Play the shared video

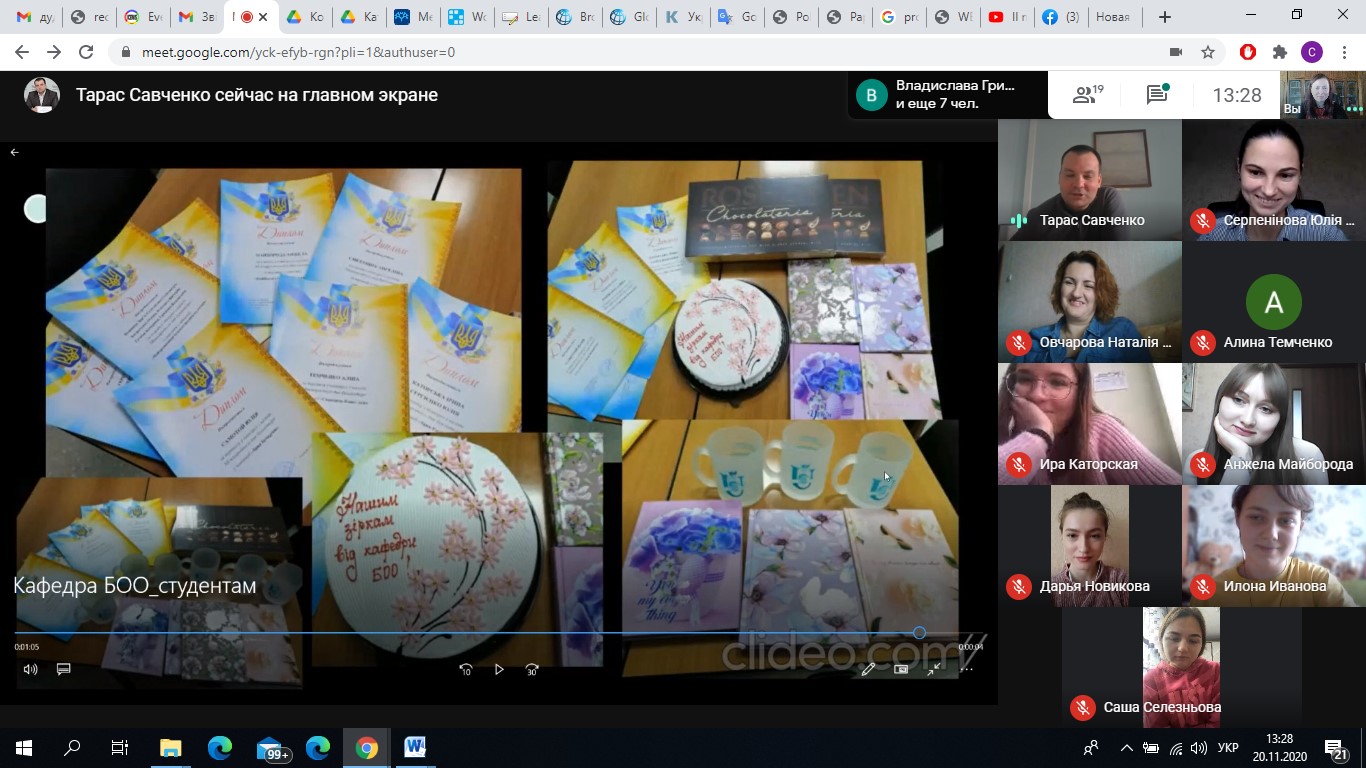tap(499, 669)
